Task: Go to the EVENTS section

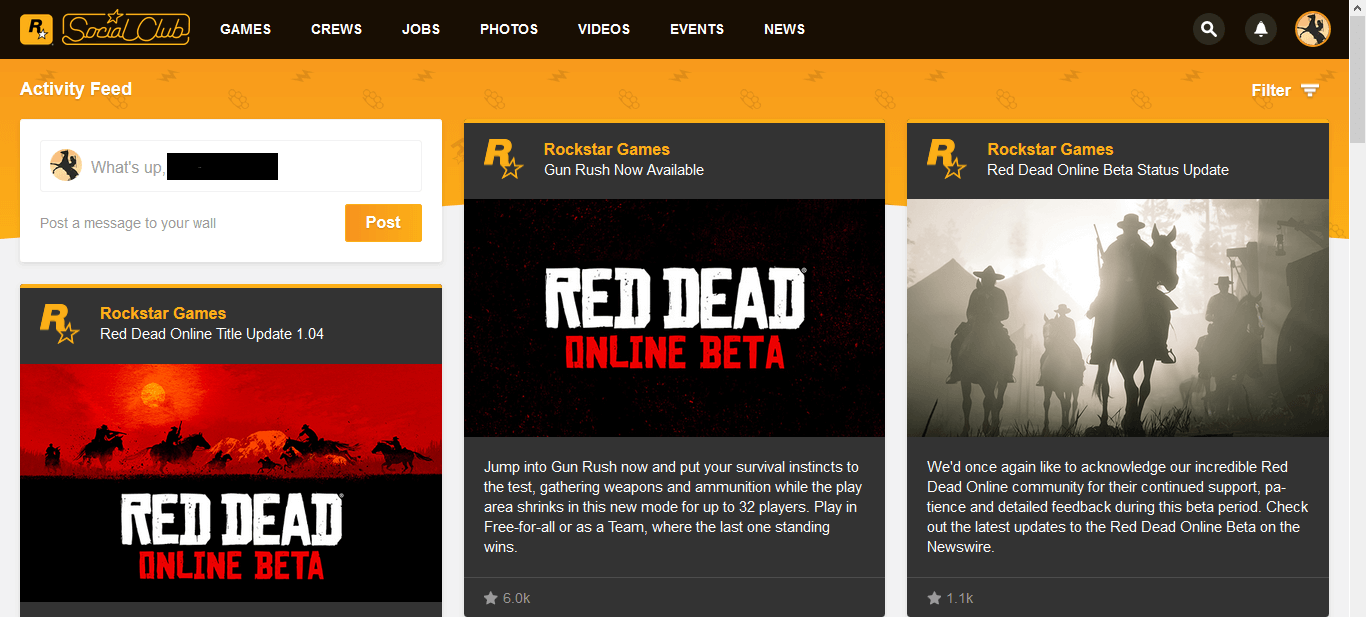Action: [x=697, y=29]
